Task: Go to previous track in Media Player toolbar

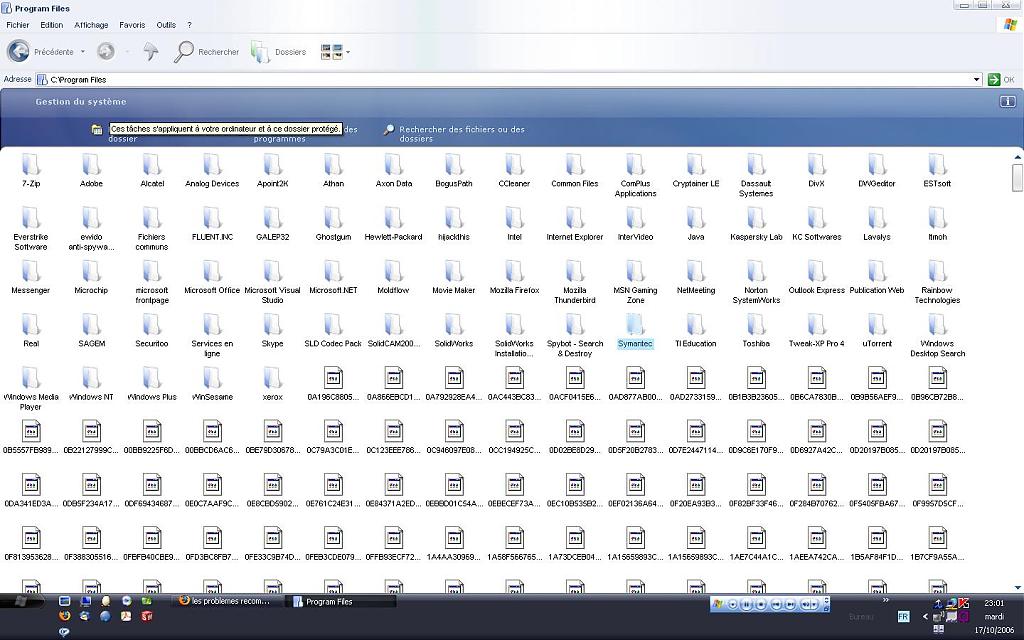Action: [776, 605]
